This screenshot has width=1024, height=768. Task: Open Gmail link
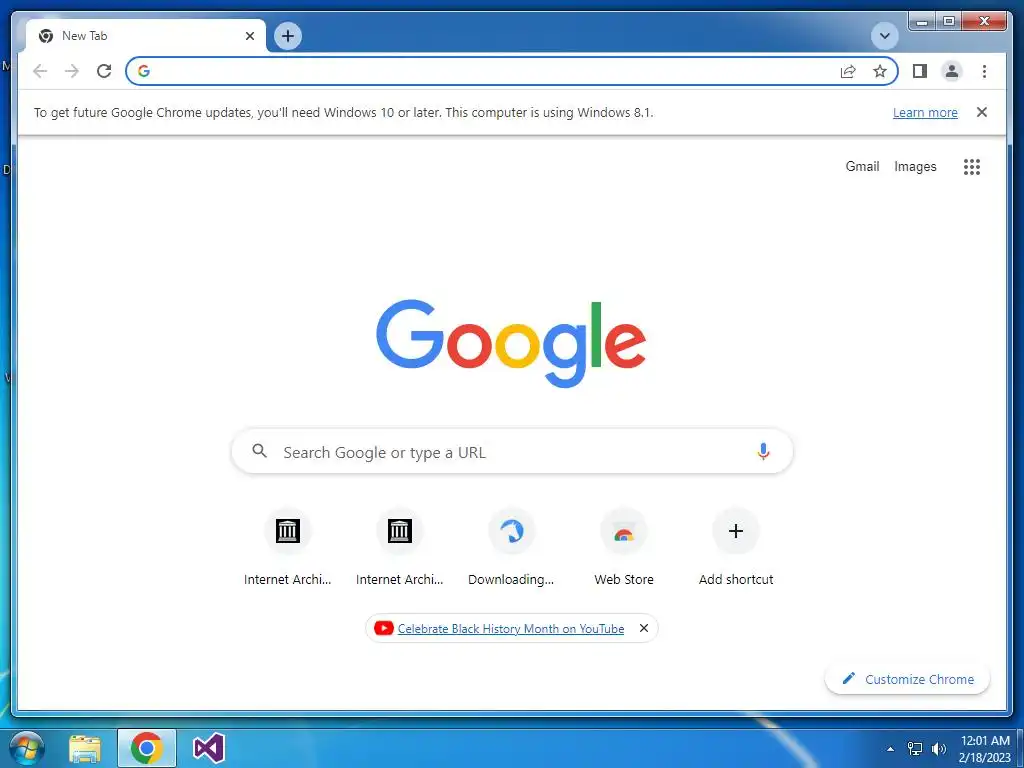point(862,167)
